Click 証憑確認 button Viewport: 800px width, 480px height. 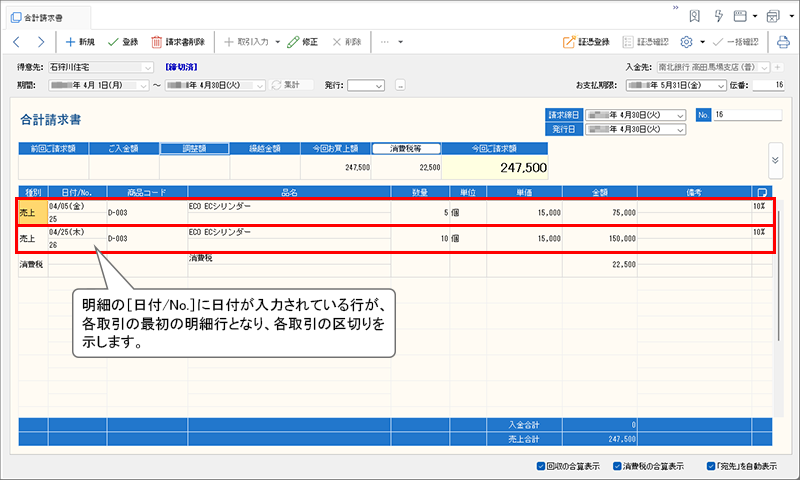[645, 42]
